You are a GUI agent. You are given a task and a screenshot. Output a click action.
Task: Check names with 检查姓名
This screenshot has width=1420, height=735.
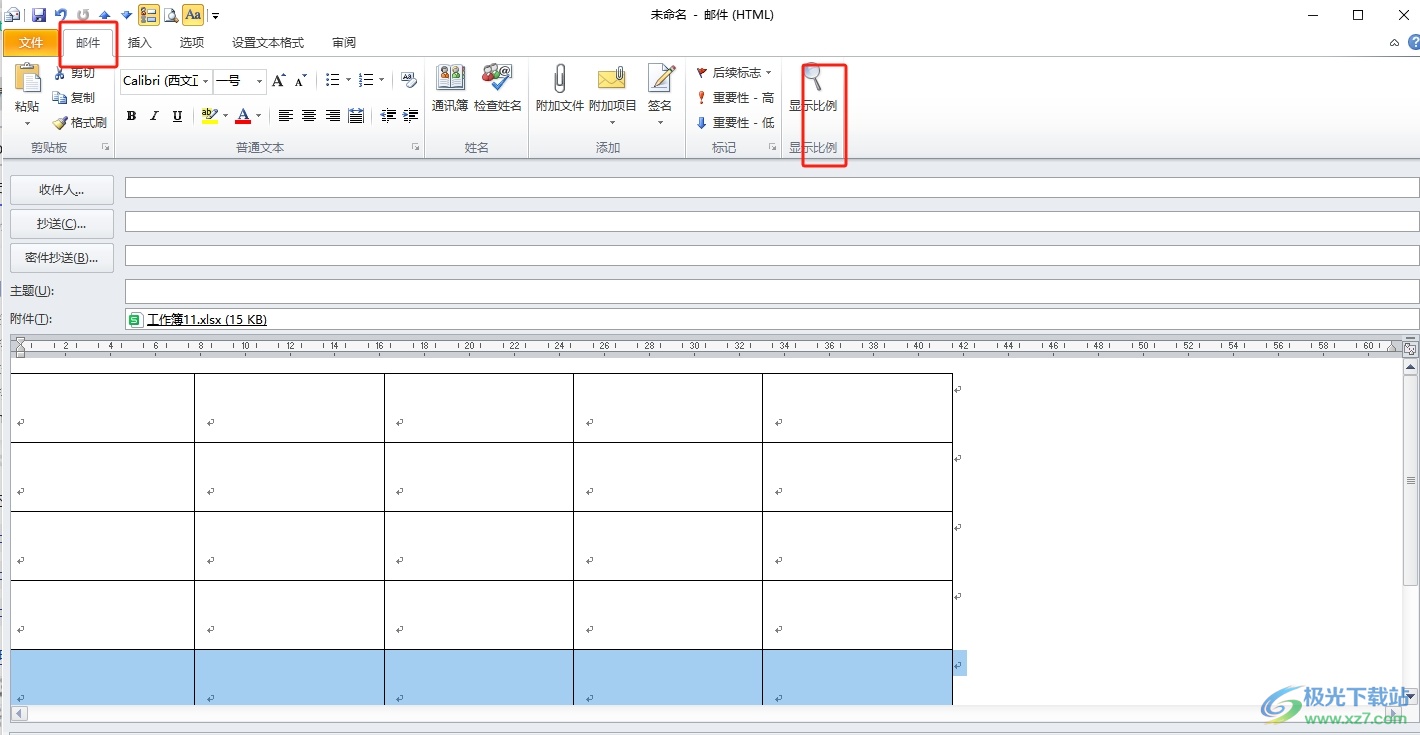coord(498,88)
